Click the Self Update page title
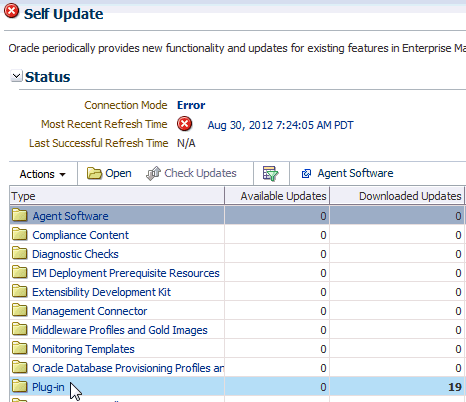 (64, 14)
